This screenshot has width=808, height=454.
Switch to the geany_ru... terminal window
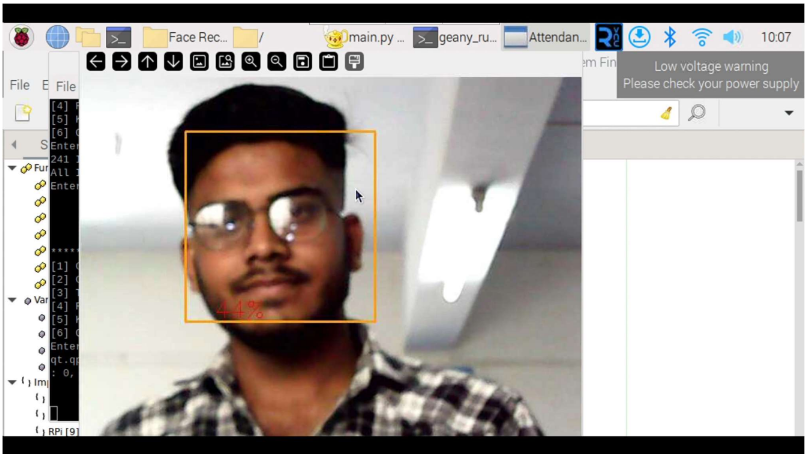[x=456, y=37]
